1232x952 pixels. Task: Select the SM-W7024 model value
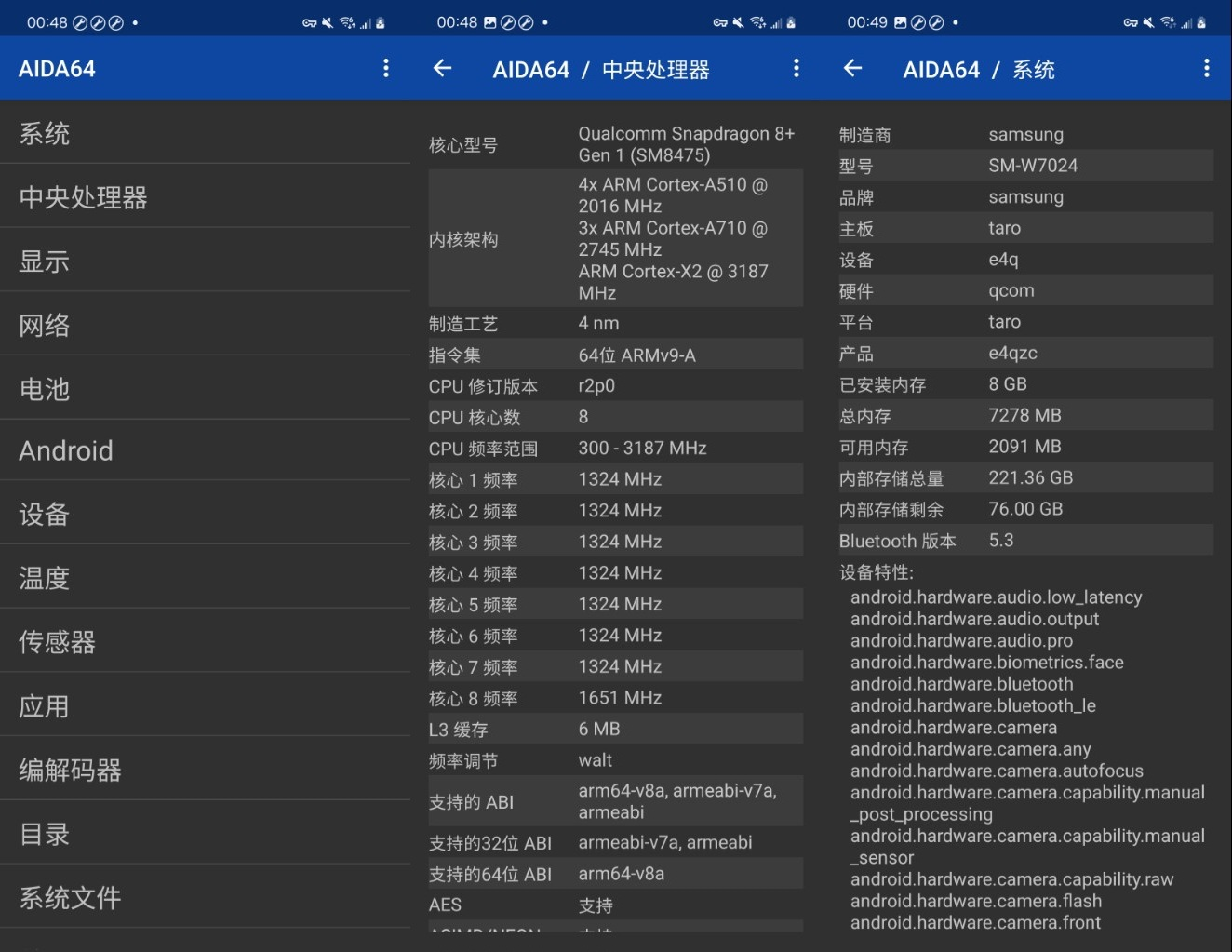[x=1033, y=166]
